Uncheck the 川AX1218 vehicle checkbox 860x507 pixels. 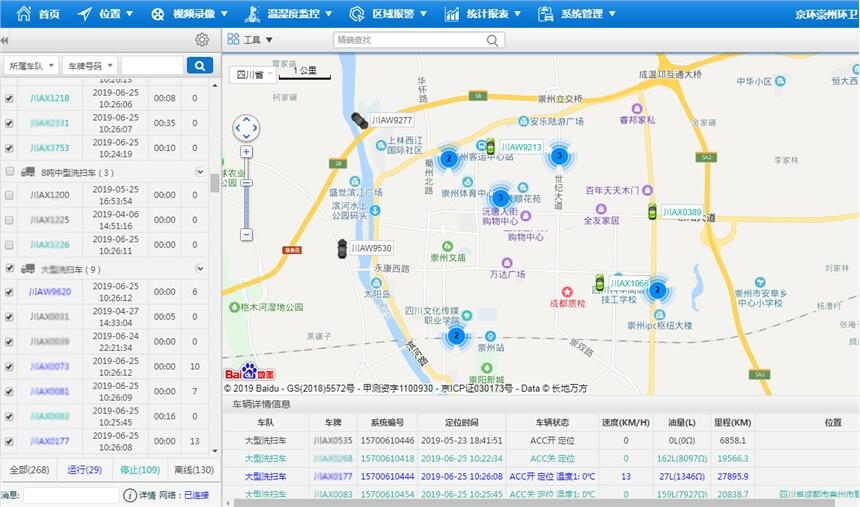click(9, 98)
